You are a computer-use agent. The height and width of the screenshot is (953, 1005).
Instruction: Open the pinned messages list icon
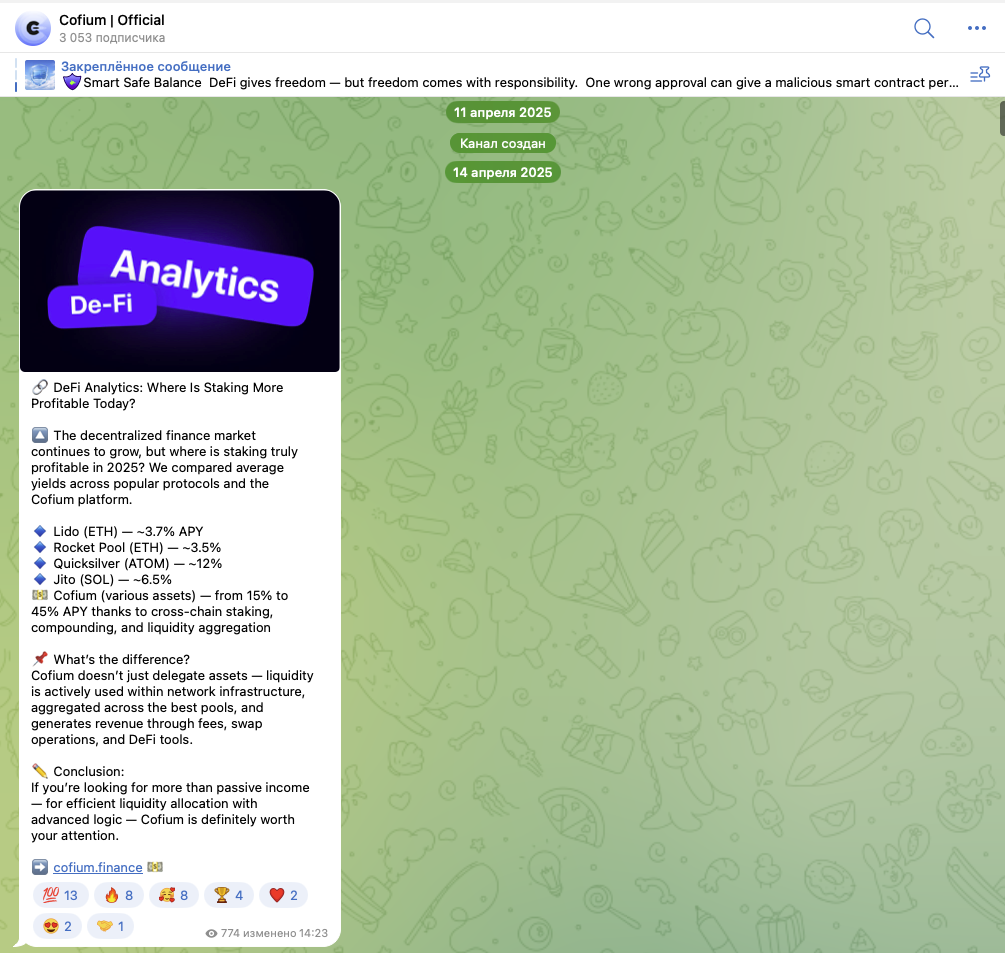click(x=980, y=74)
